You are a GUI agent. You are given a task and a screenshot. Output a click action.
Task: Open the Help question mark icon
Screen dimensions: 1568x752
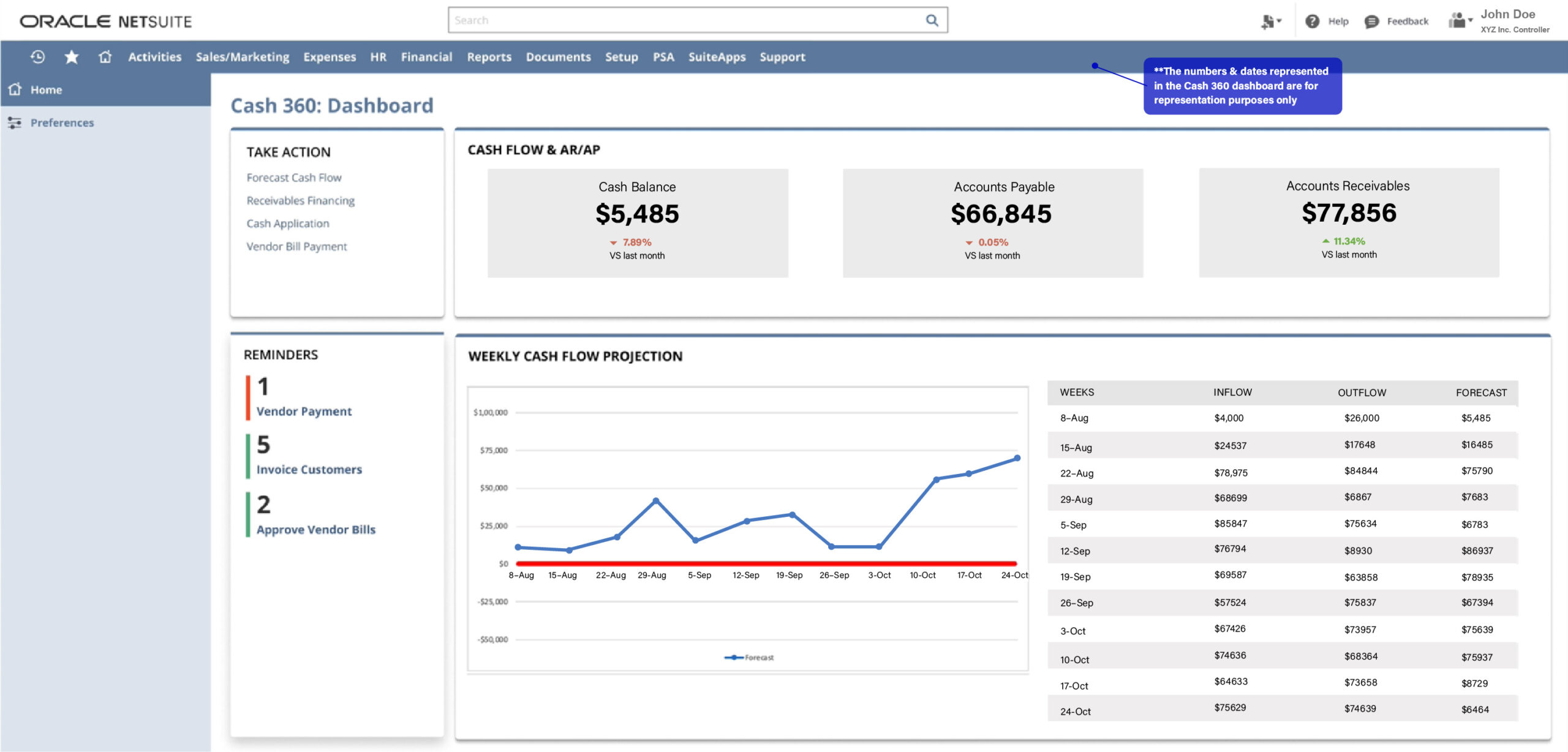point(1312,21)
